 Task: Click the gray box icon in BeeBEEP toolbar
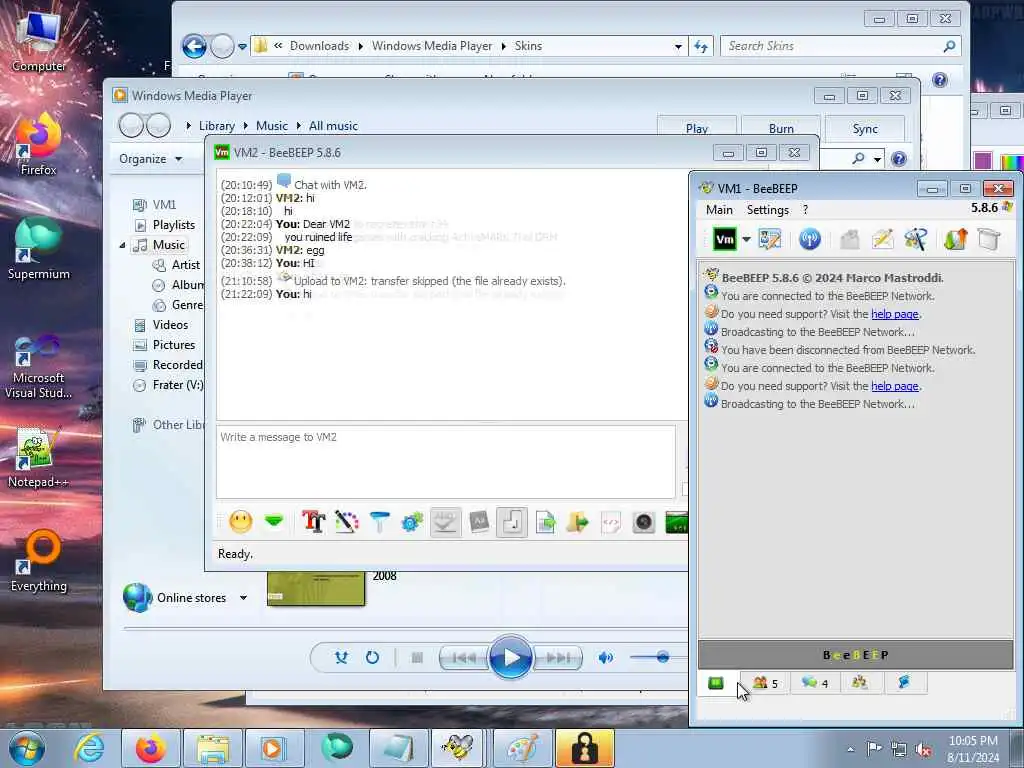[x=989, y=240]
